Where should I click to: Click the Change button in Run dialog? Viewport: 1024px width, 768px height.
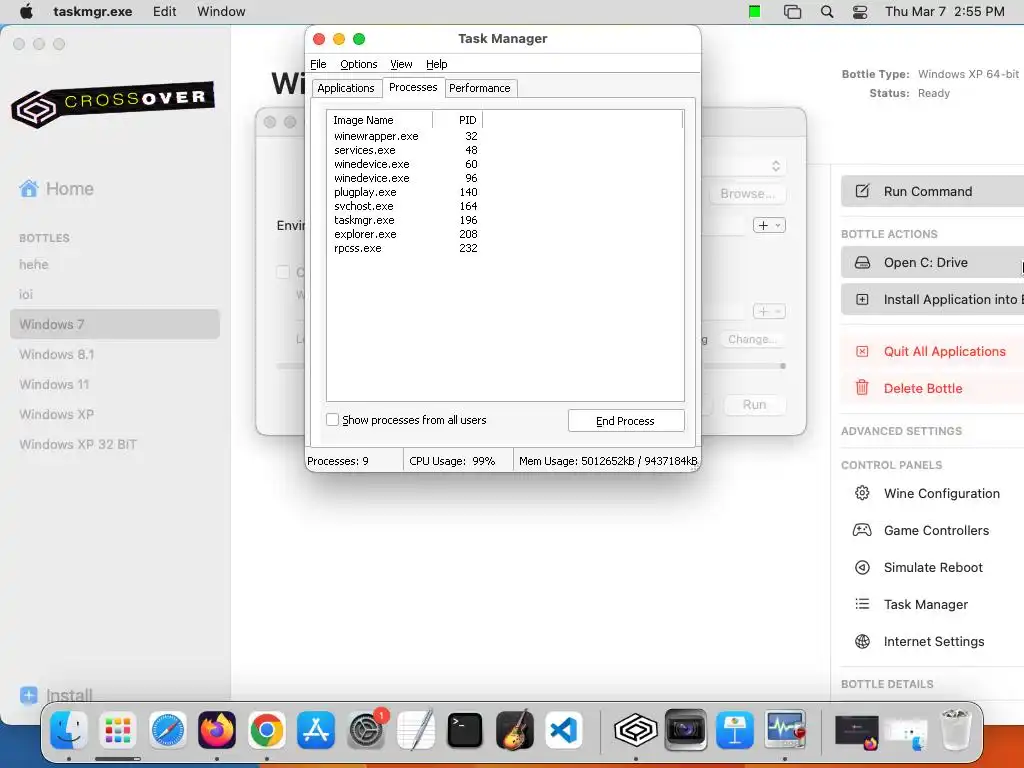point(752,339)
